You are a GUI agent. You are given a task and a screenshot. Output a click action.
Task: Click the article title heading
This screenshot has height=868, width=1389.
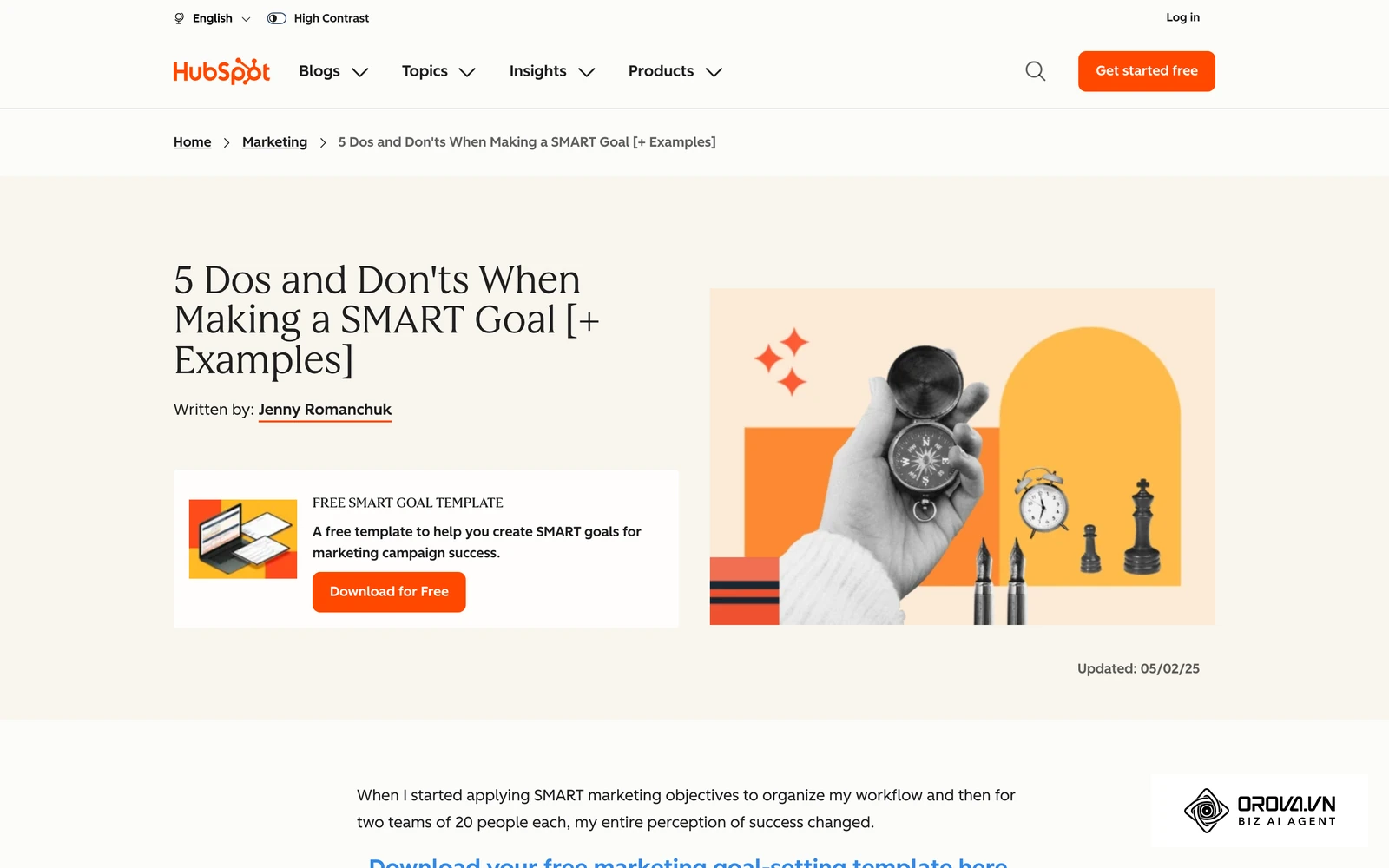[x=386, y=320]
